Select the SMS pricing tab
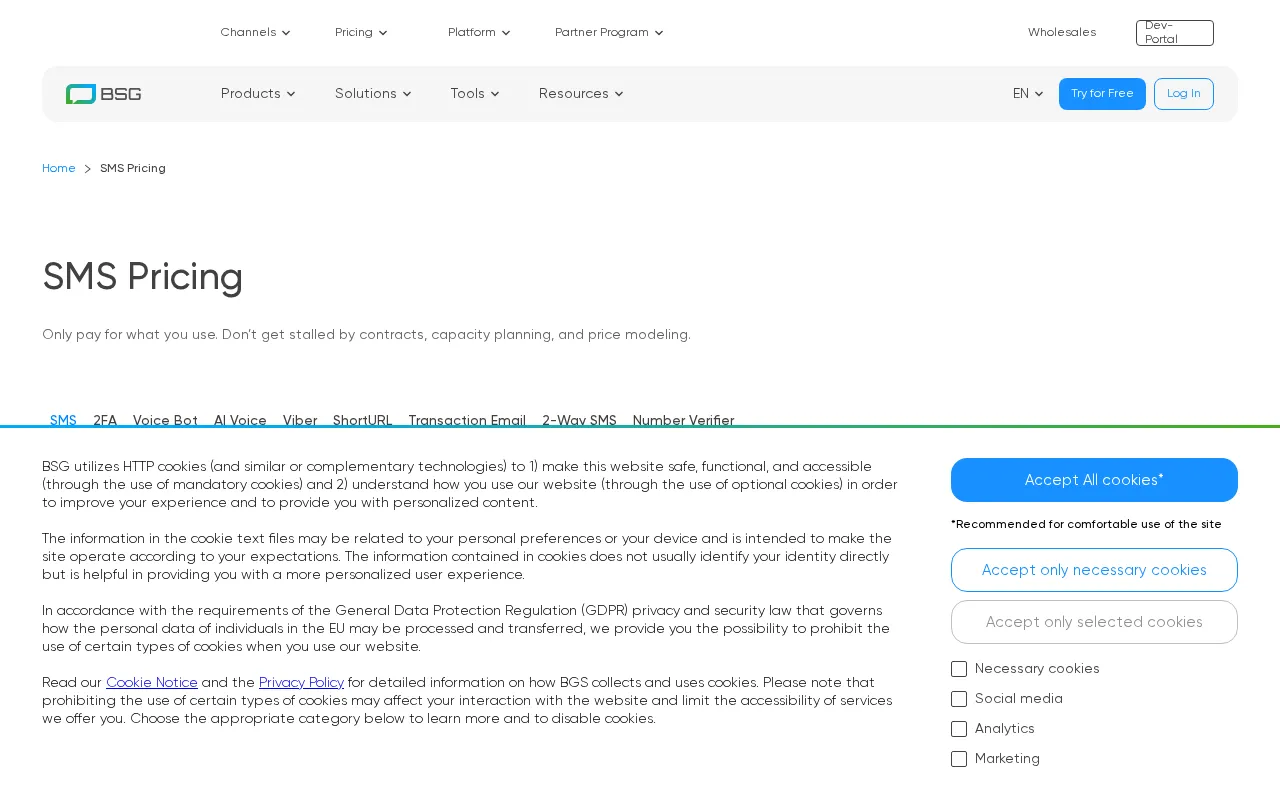This screenshot has width=1280, height=800. click(63, 420)
